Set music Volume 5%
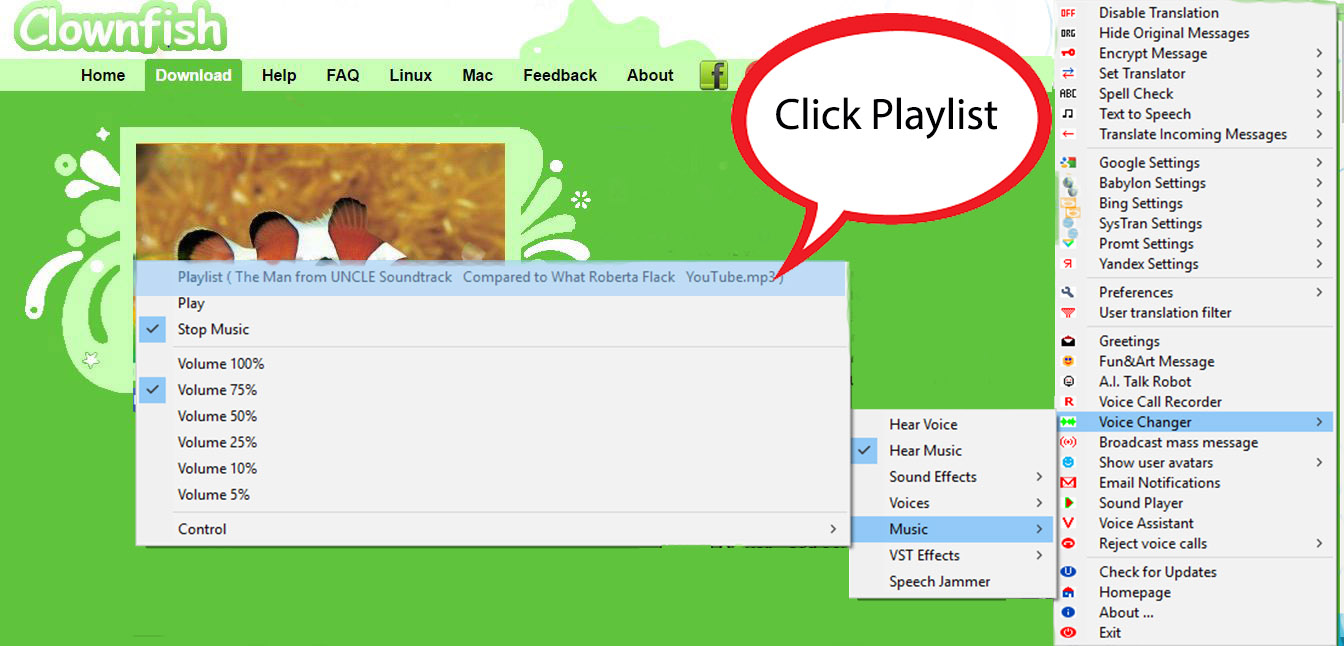Image resolution: width=1344 pixels, height=646 pixels. (491, 494)
